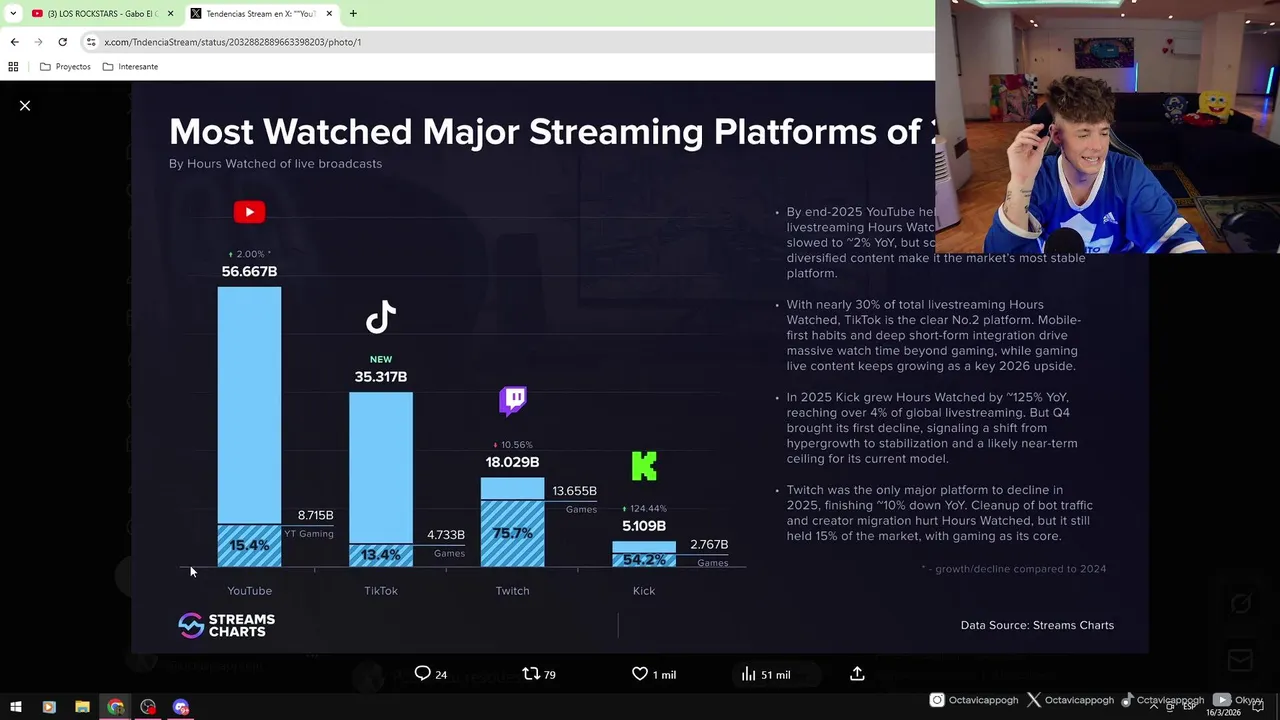Go back with the browser back arrow
The height and width of the screenshot is (720, 1280).
coord(14,42)
